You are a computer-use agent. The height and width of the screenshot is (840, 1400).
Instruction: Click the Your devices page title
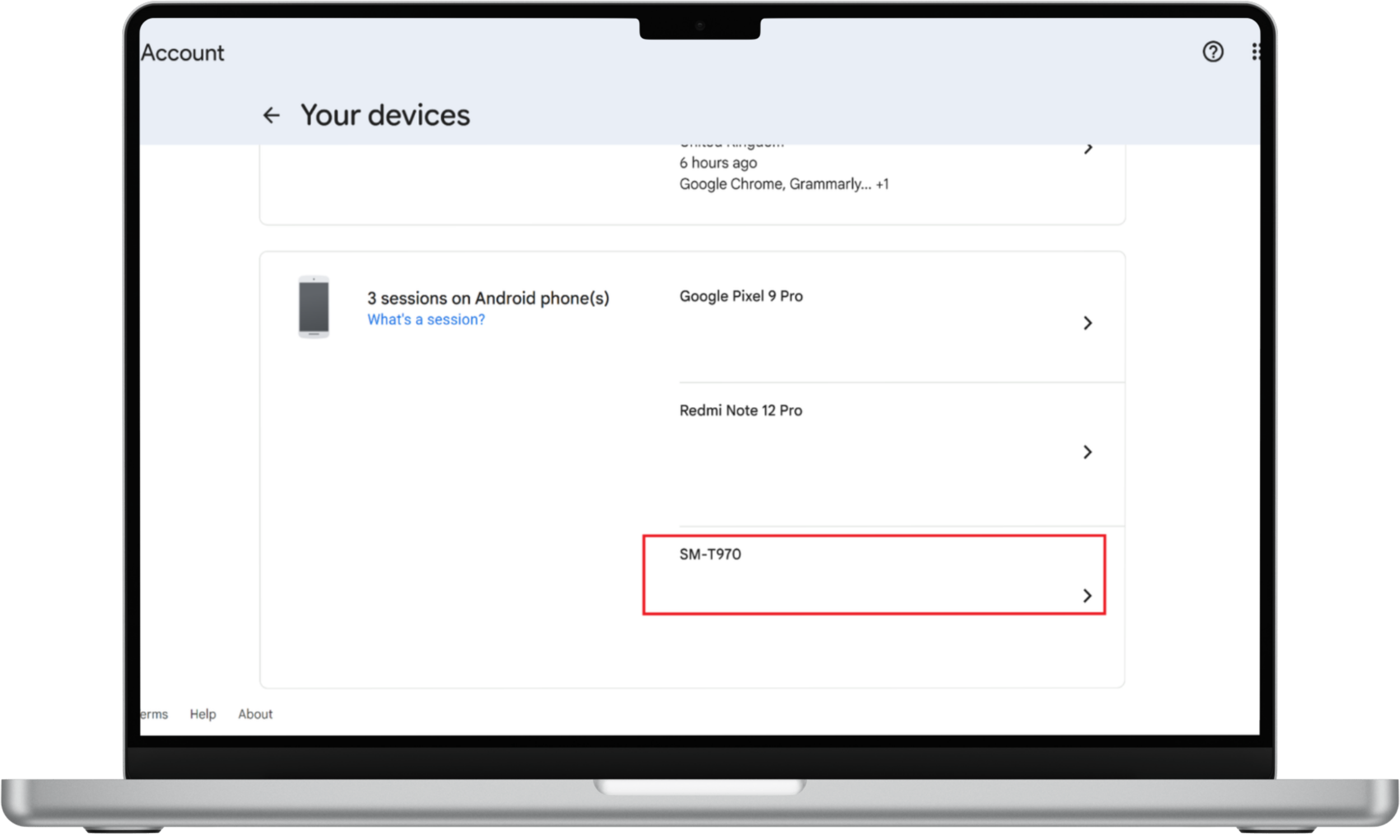coord(385,115)
